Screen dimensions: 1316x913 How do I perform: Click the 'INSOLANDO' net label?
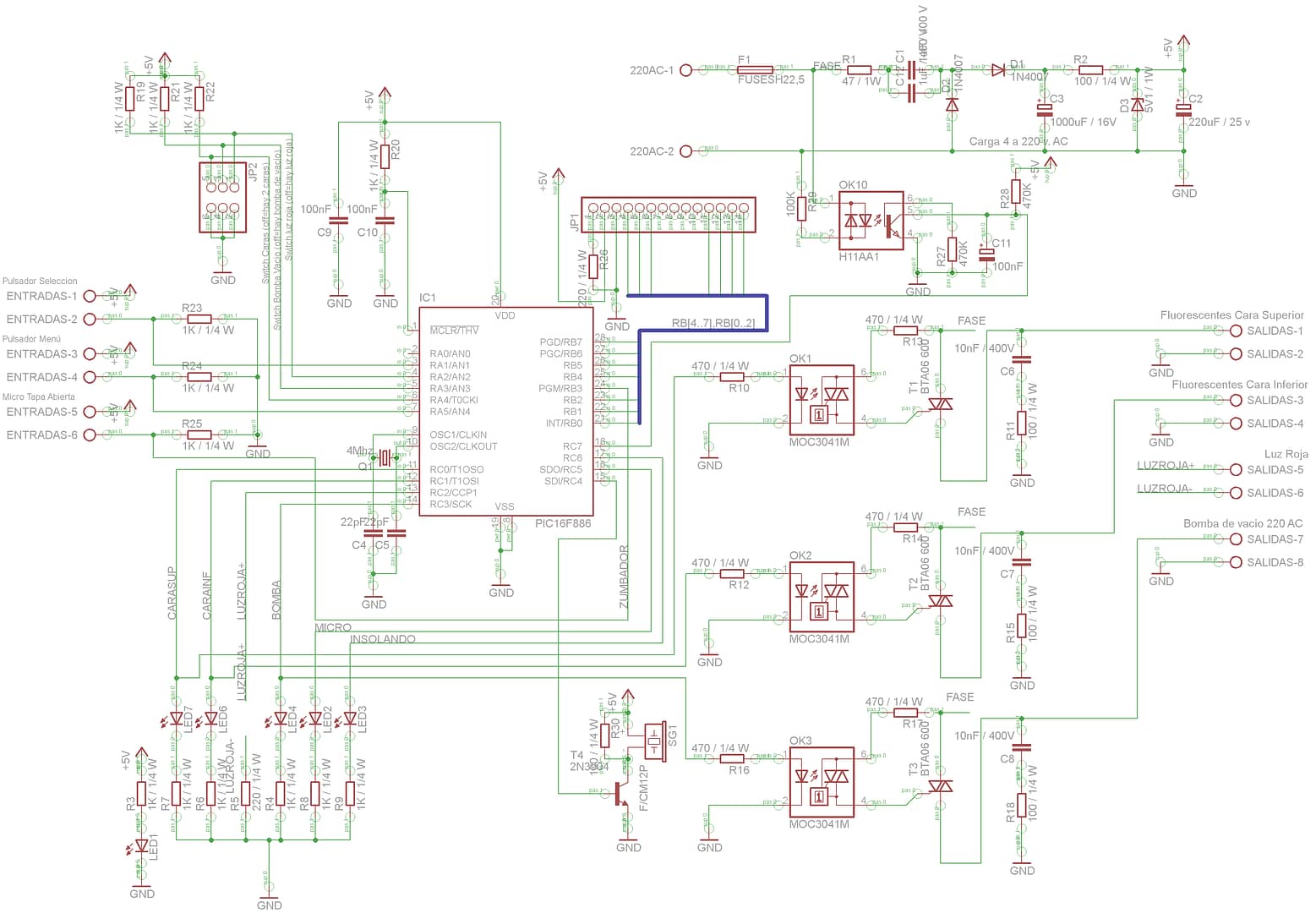[383, 639]
